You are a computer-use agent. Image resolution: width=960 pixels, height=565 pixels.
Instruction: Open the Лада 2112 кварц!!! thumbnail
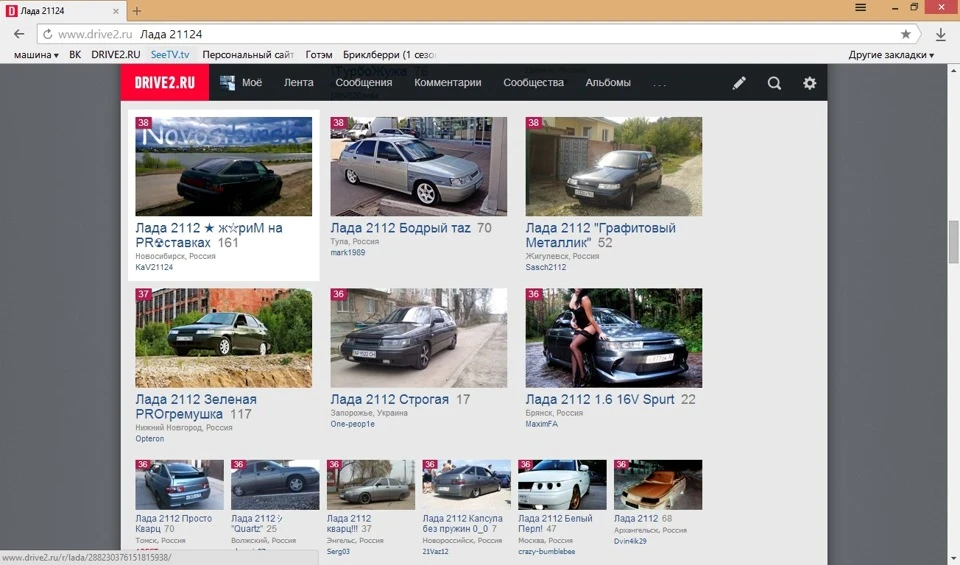370,485
